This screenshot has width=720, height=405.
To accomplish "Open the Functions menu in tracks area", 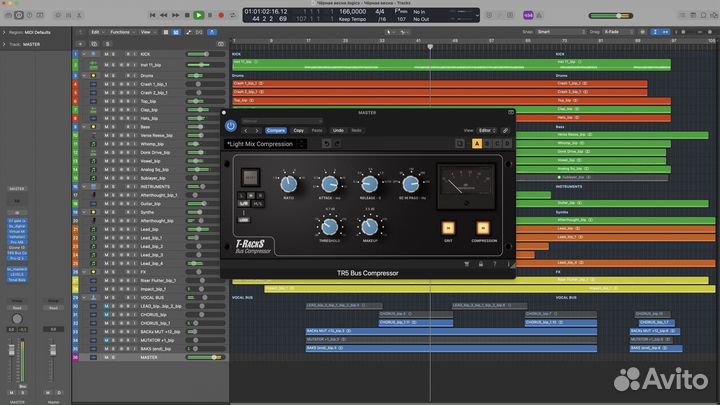I will (x=121, y=31).
